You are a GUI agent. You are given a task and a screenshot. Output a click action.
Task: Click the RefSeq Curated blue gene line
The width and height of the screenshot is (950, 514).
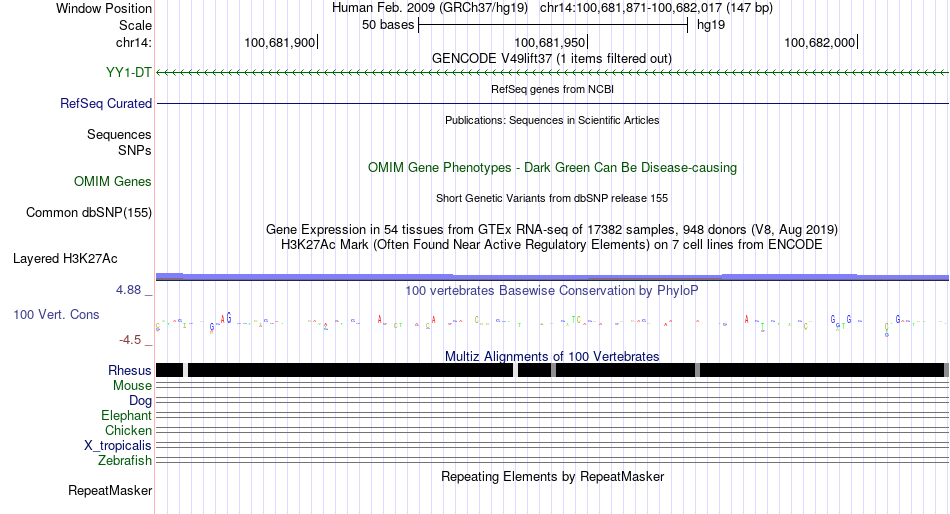click(552, 104)
